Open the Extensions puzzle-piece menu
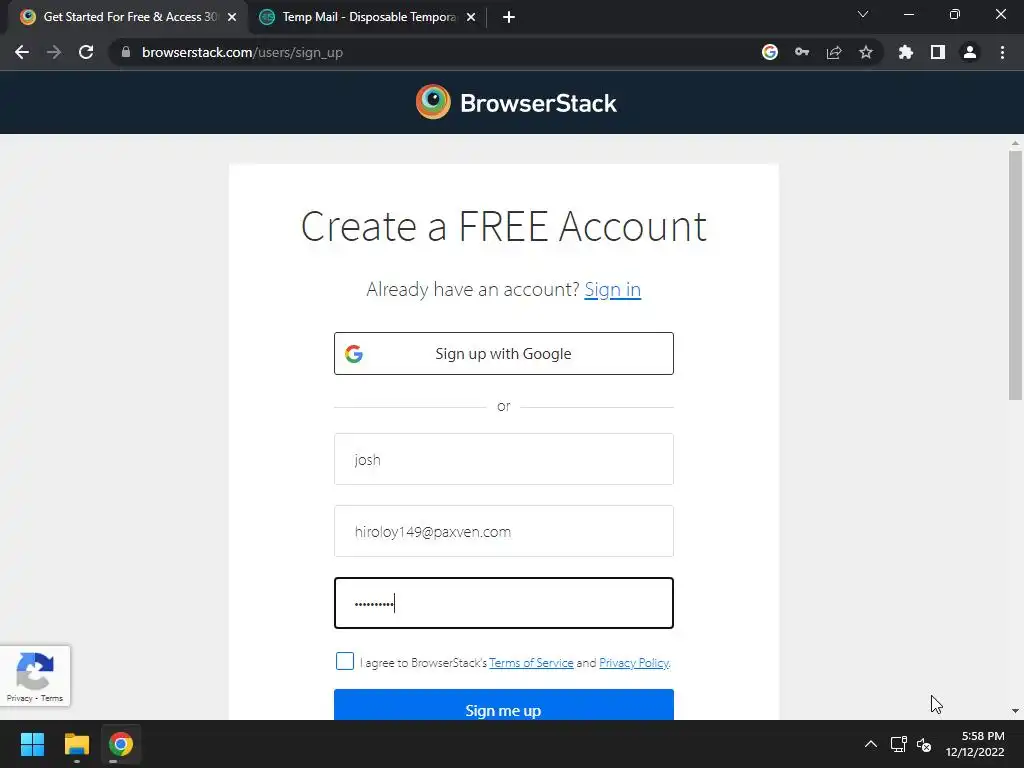Viewport: 1024px width, 768px height. click(x=906, y=52)
